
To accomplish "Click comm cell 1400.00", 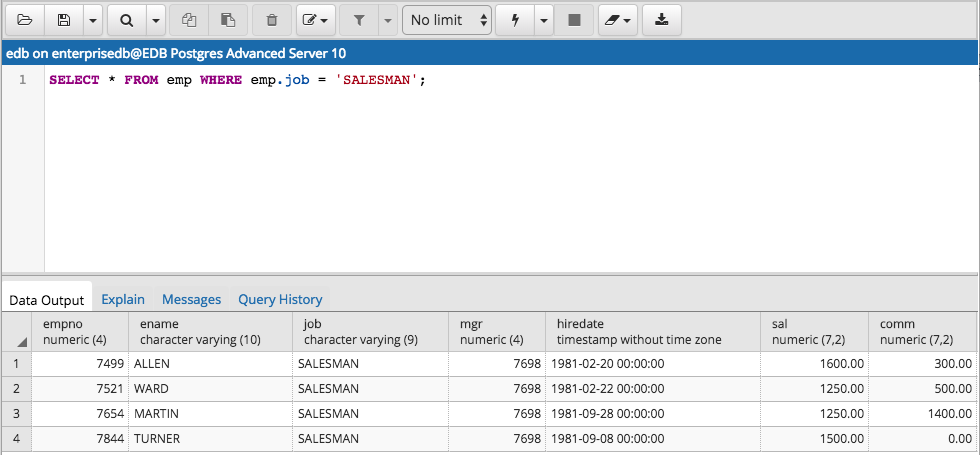I will [924, 414].
